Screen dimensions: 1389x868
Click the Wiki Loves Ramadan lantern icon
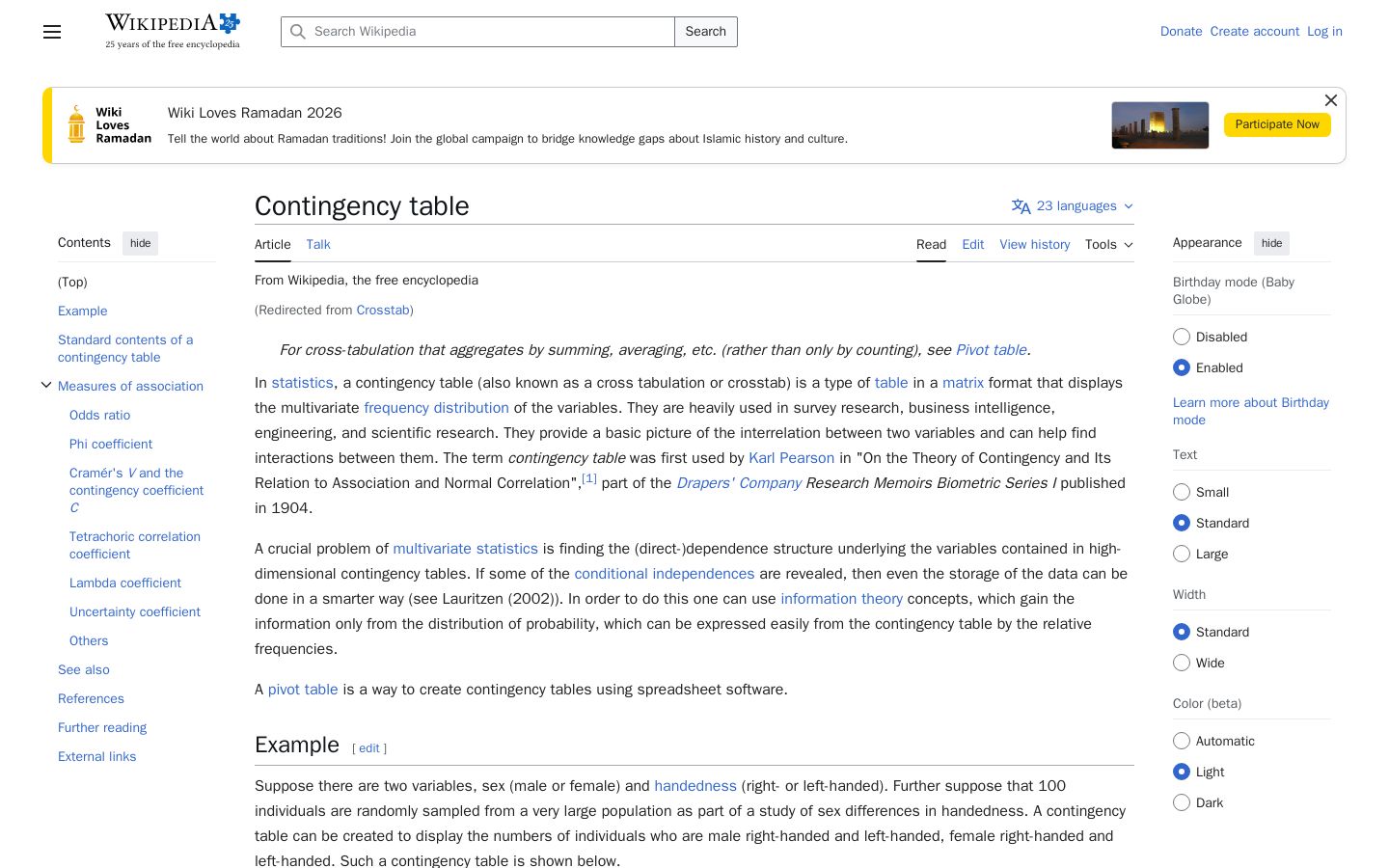[76, 124]
